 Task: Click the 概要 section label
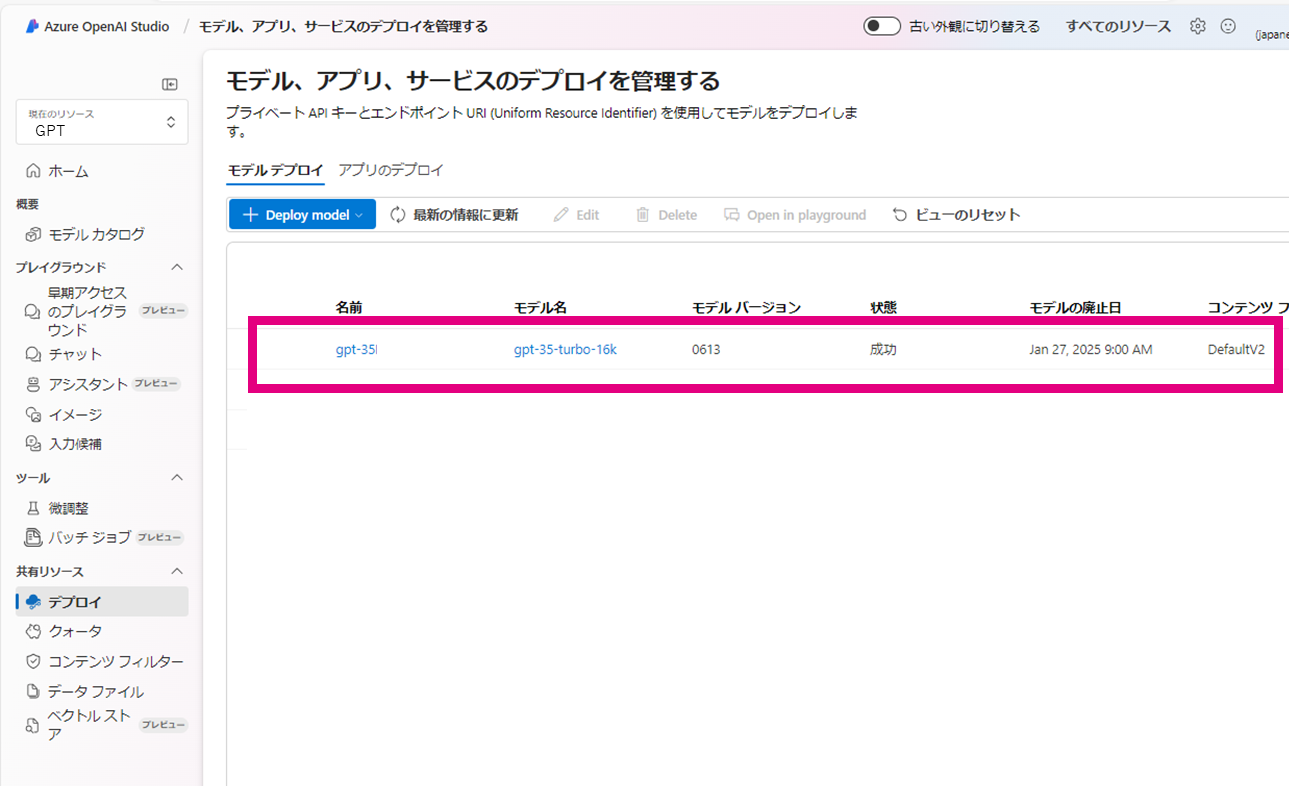[x=27, y=204]
